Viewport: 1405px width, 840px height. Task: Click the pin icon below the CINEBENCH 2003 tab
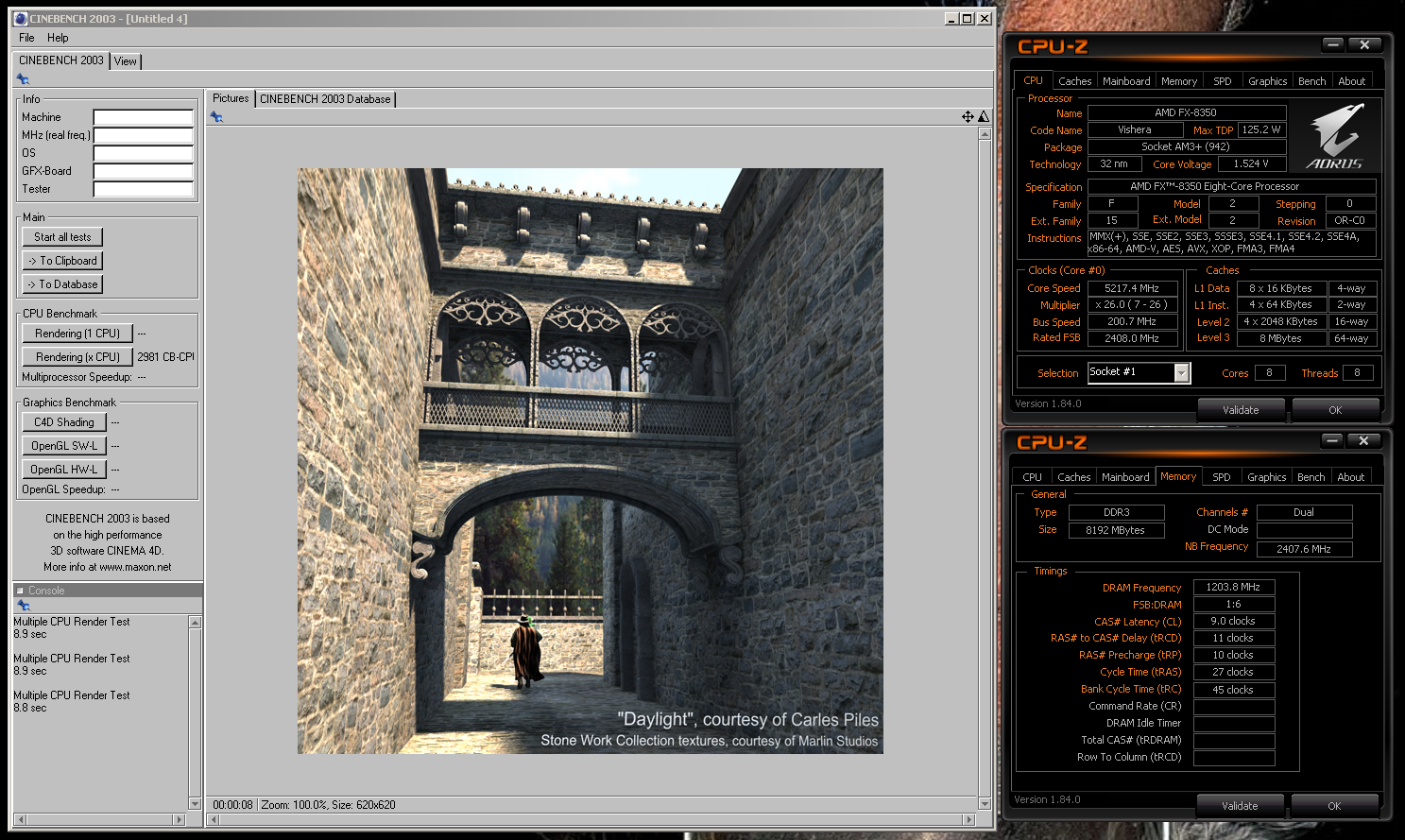point(23,79)
